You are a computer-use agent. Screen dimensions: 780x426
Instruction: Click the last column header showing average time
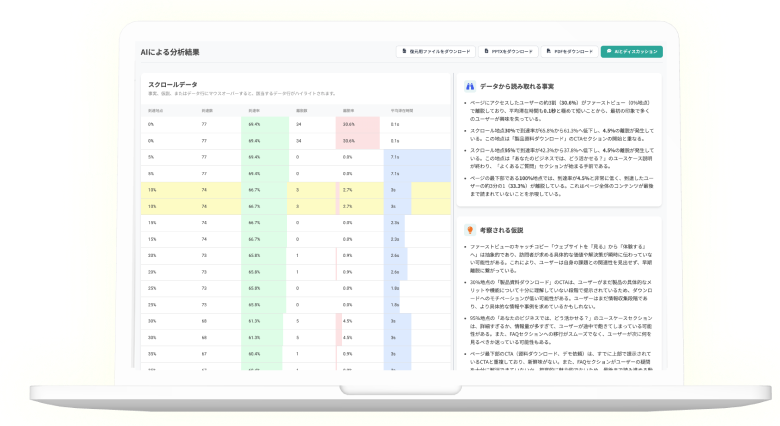402,109
